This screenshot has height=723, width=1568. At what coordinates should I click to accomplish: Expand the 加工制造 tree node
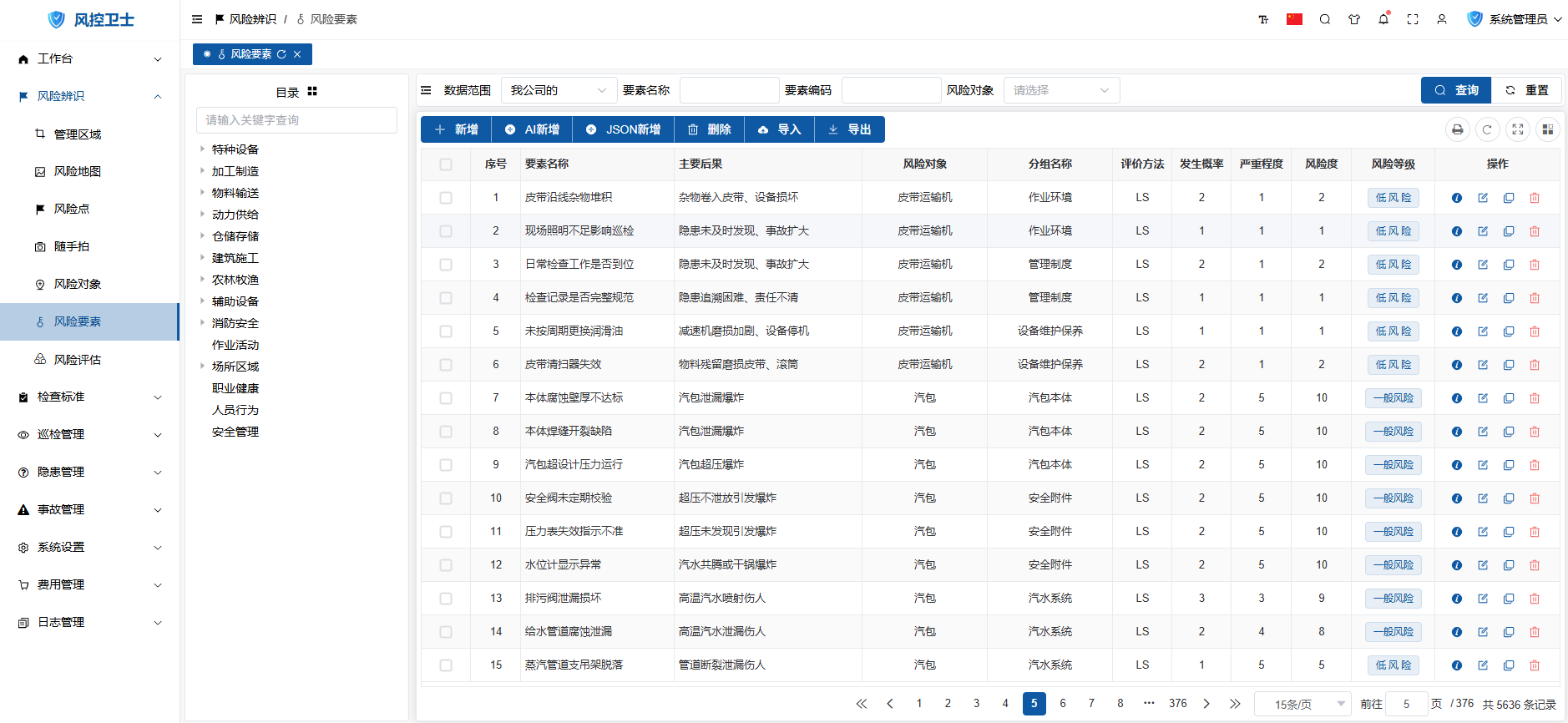(202, 170)
